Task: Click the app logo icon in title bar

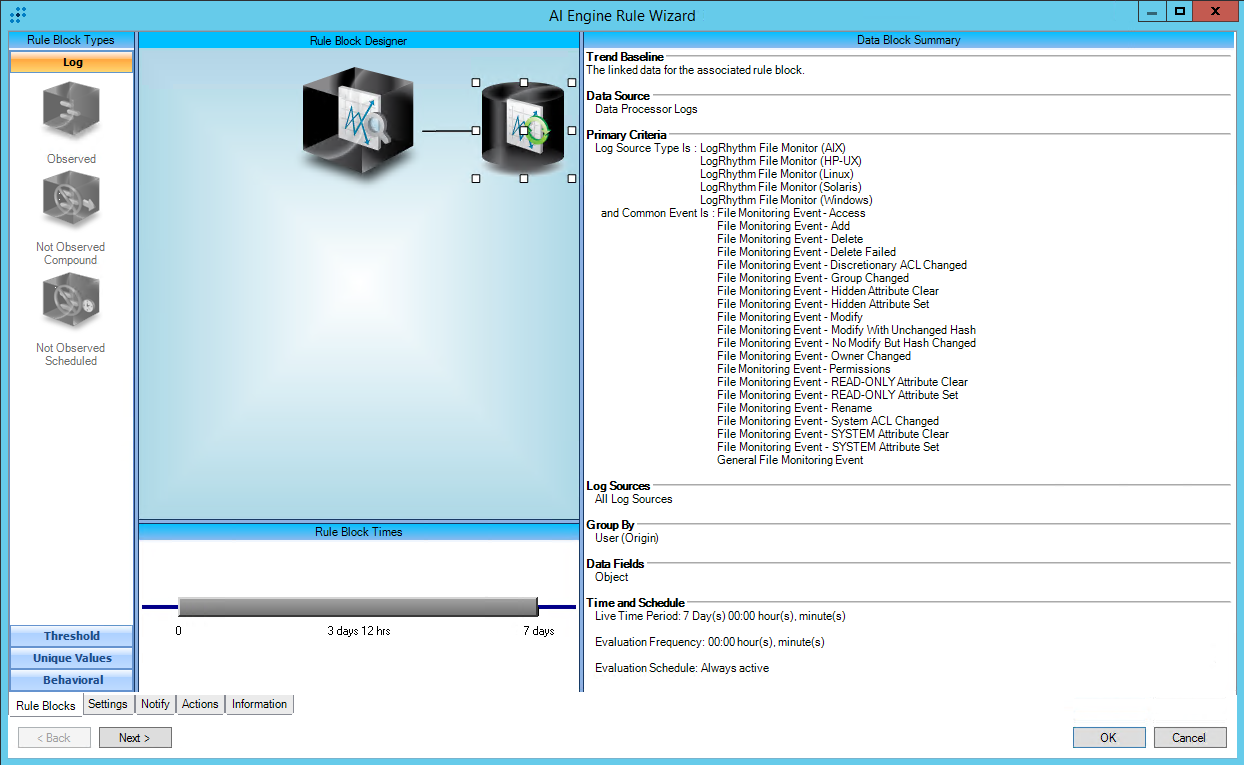Action: pos(18,15)
